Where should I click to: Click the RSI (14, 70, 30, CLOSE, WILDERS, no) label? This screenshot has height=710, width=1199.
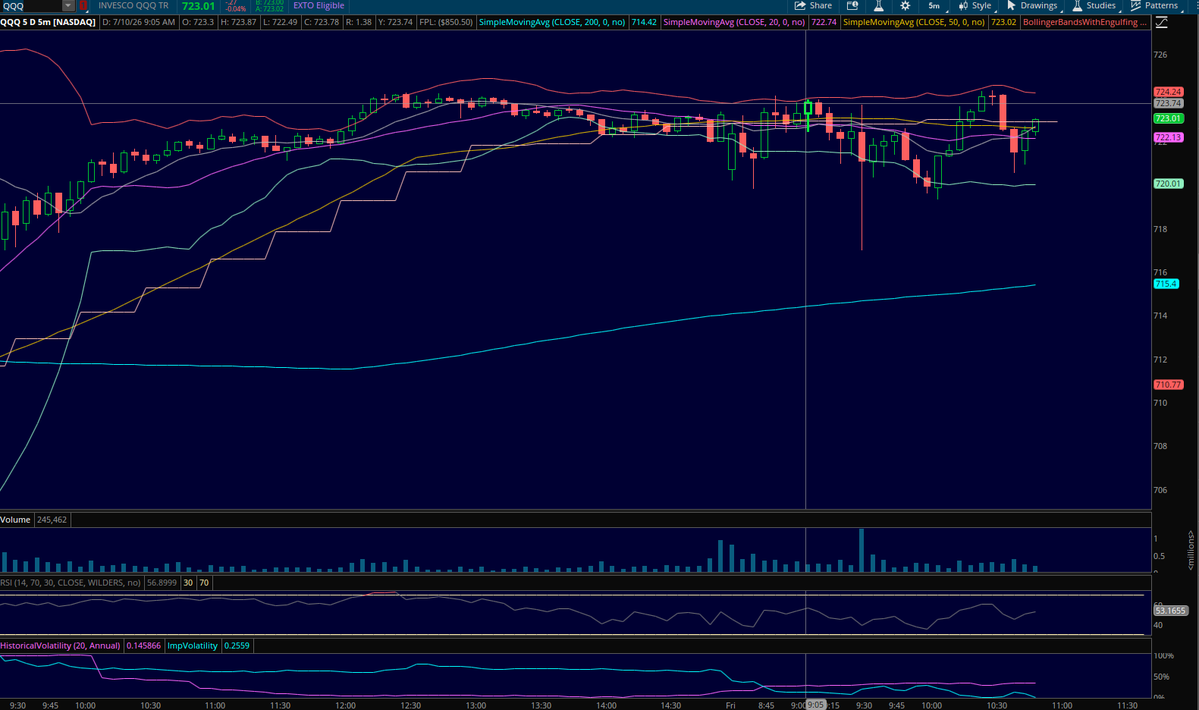(x=71, y=582)
